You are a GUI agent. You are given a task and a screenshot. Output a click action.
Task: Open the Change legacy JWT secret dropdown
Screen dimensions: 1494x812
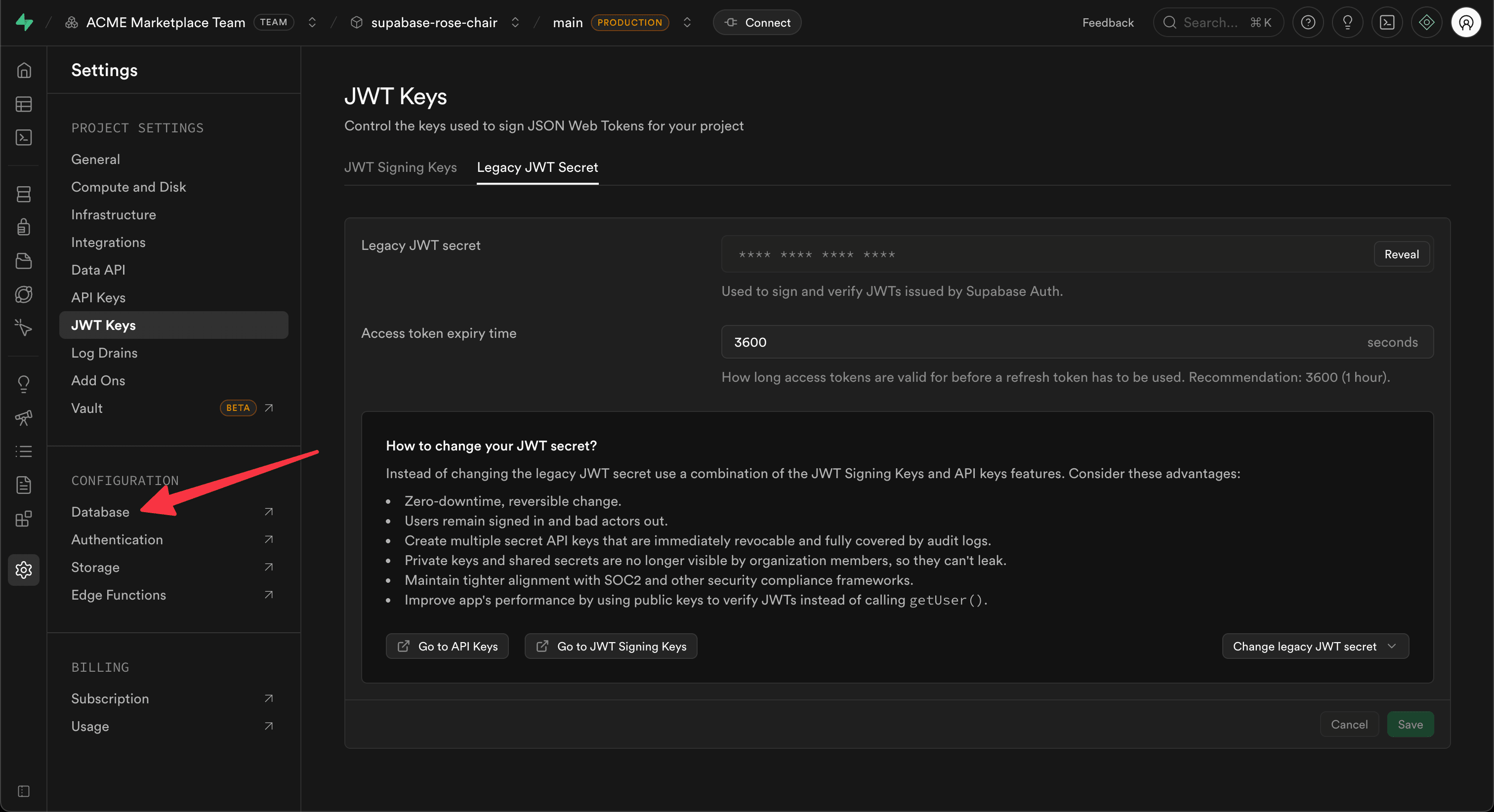[1315, 646]
